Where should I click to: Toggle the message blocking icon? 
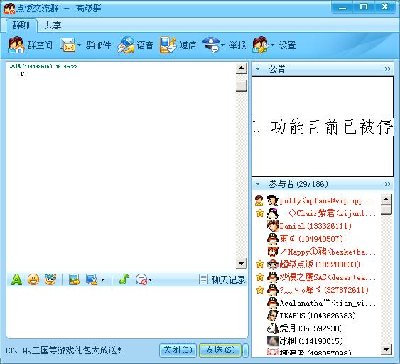coord(142,279)
